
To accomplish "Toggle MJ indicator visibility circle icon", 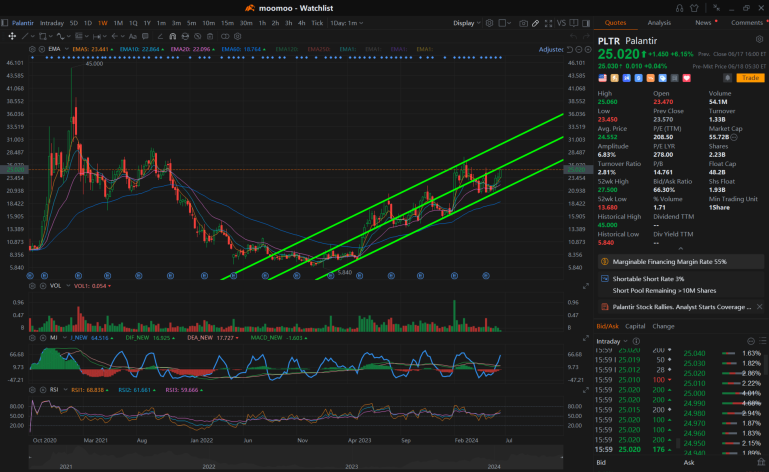I will pos(42,338).
